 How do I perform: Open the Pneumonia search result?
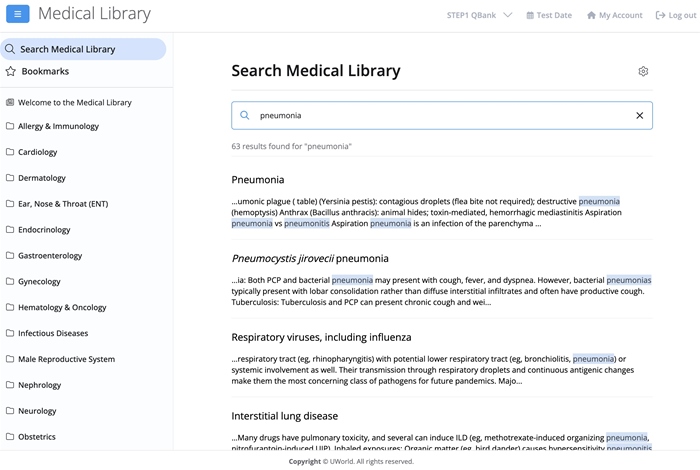(x=258, y=180)
